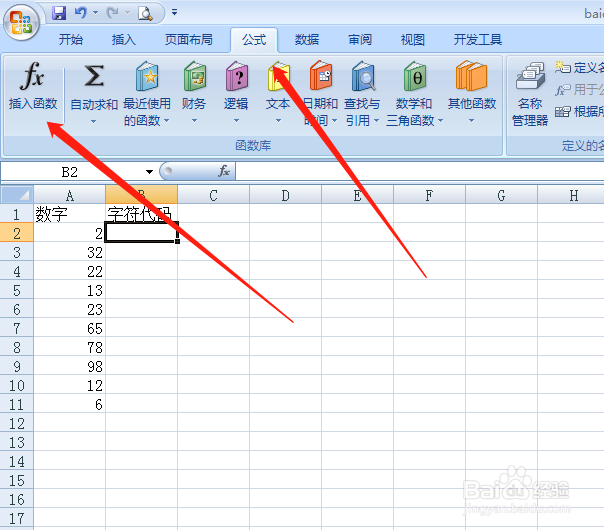The image size is (604, 530).
Task: Open the 开发工具 tab
Action: point(478,39)
